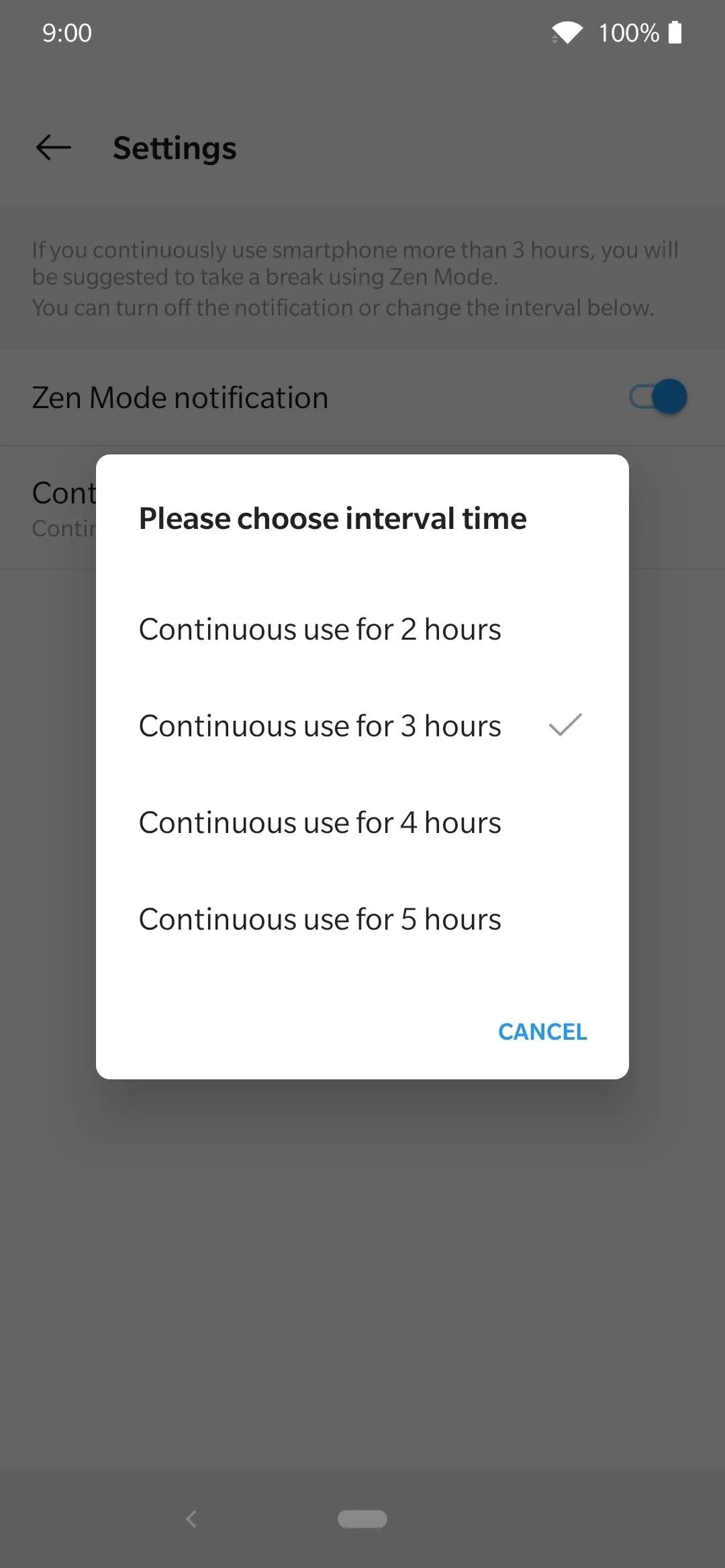Choose Continuous use for 5 hours
The image size is (725, 1568).
point(362,920)
